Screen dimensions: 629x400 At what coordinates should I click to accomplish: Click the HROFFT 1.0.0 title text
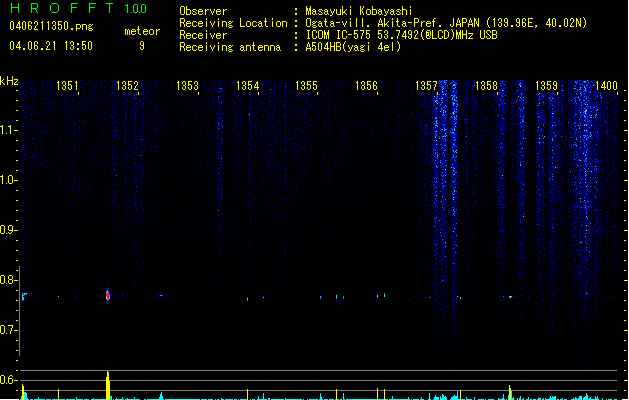(x=79, y=8)
